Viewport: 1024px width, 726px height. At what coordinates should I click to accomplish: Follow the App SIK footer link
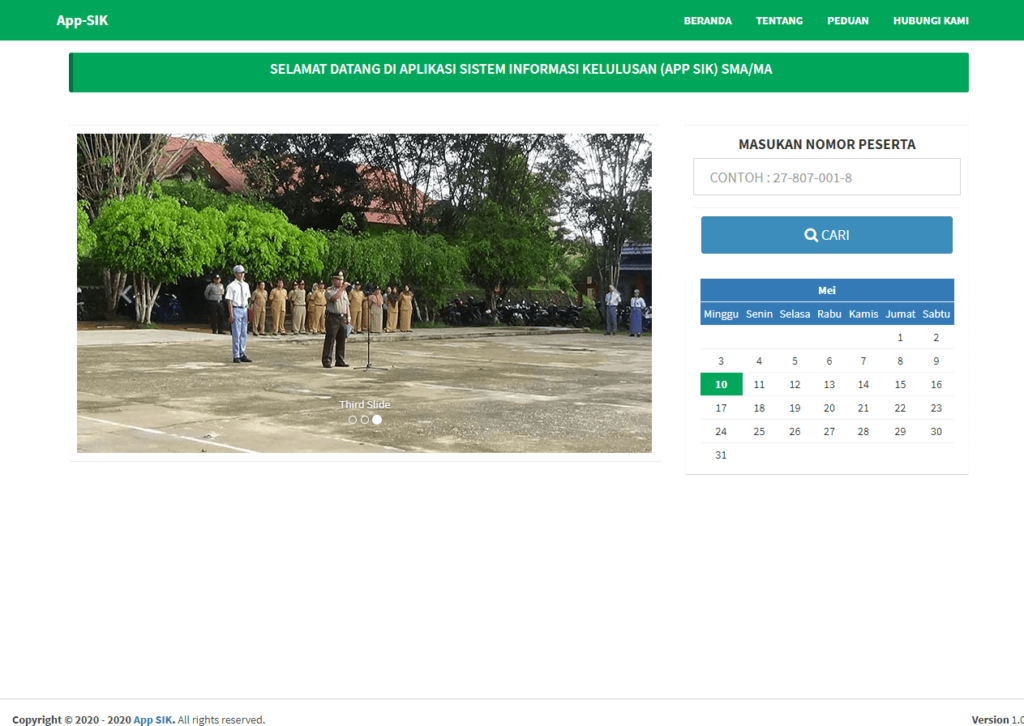(x=154, y=719)
